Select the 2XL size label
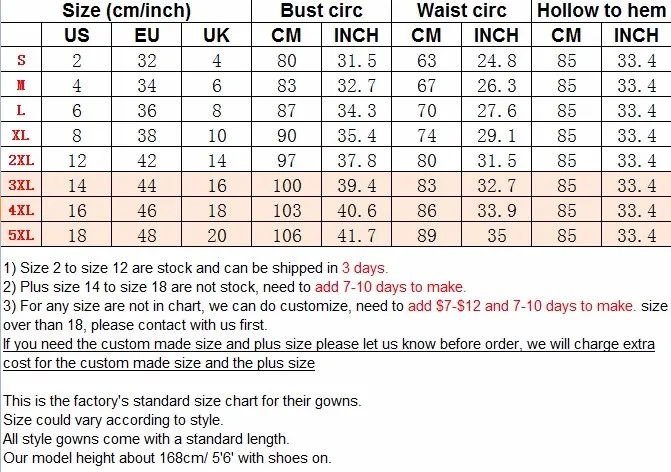Image resolution: width=671 pixels, height=472 pixels. [21, 160]
